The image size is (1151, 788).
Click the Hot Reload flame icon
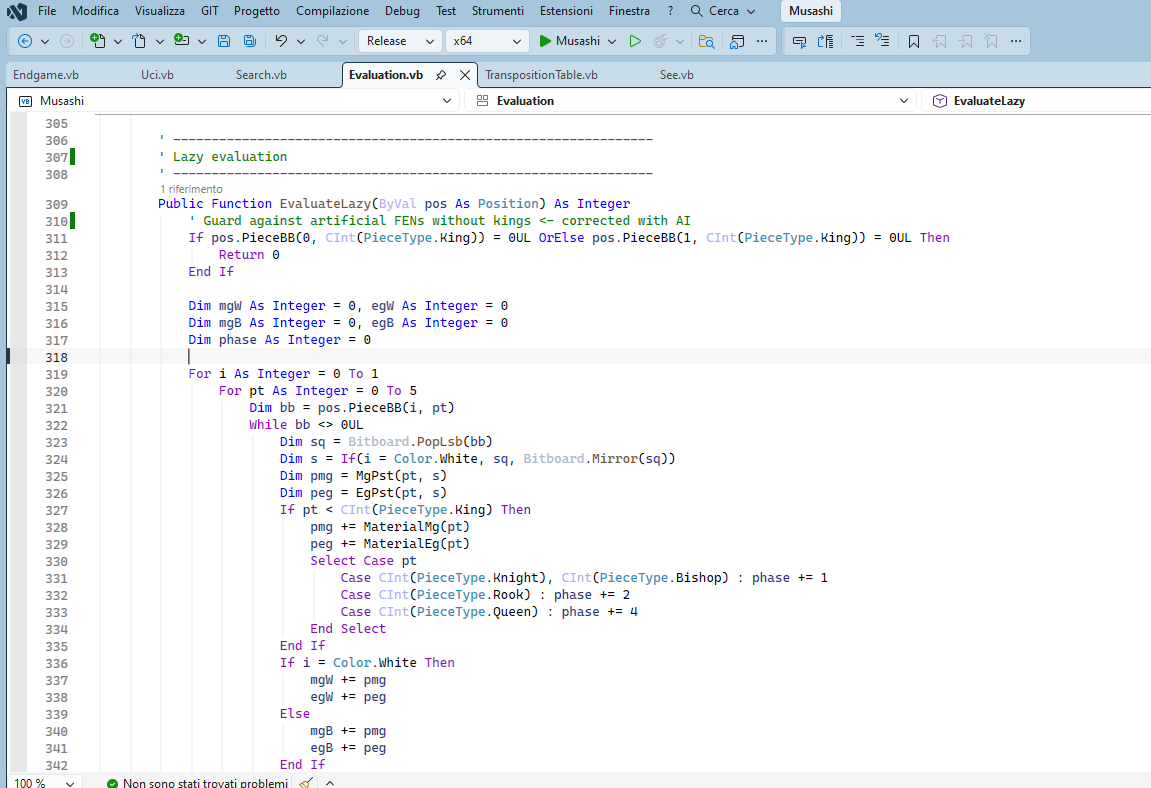(661, 41)
